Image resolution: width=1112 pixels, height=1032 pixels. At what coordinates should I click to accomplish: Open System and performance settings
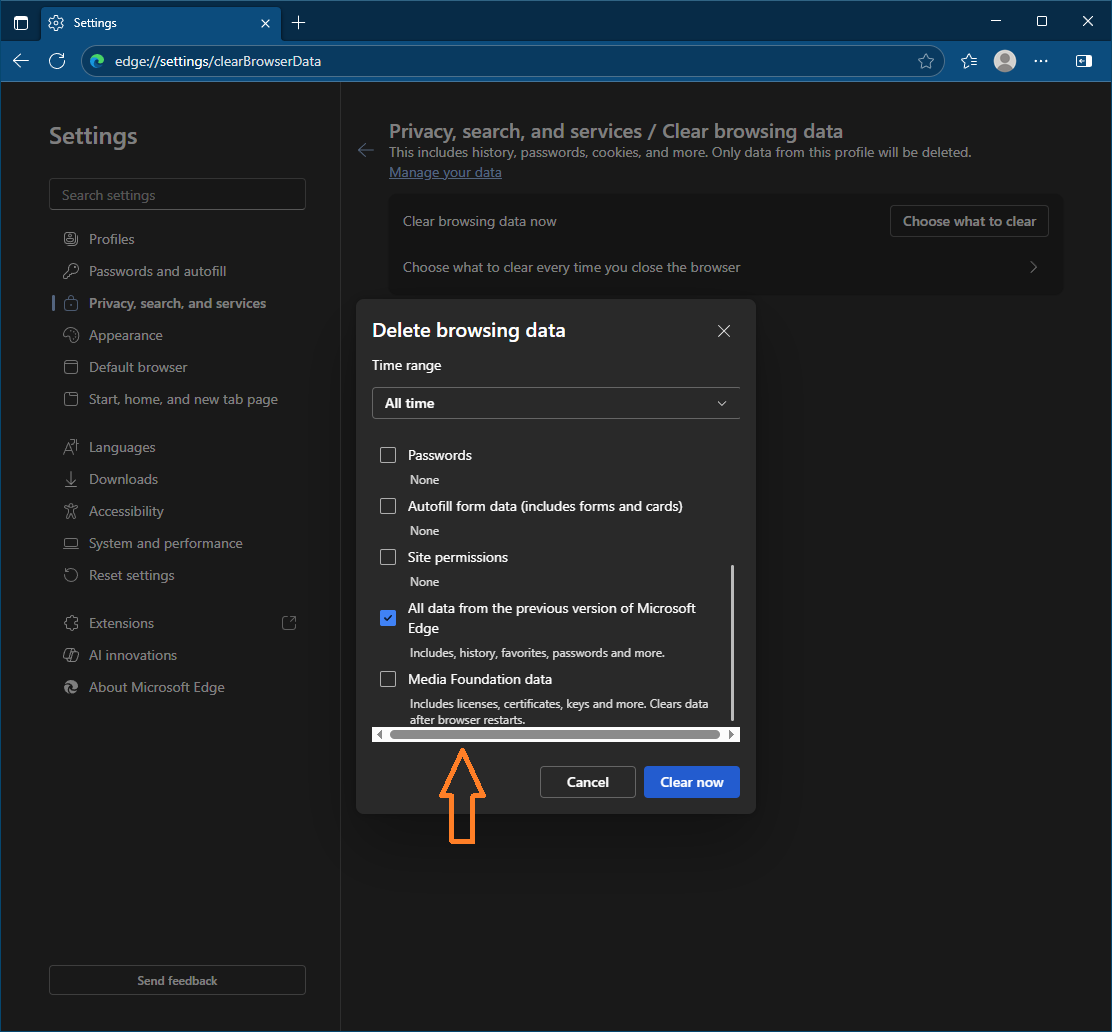(x=166, y=542)
